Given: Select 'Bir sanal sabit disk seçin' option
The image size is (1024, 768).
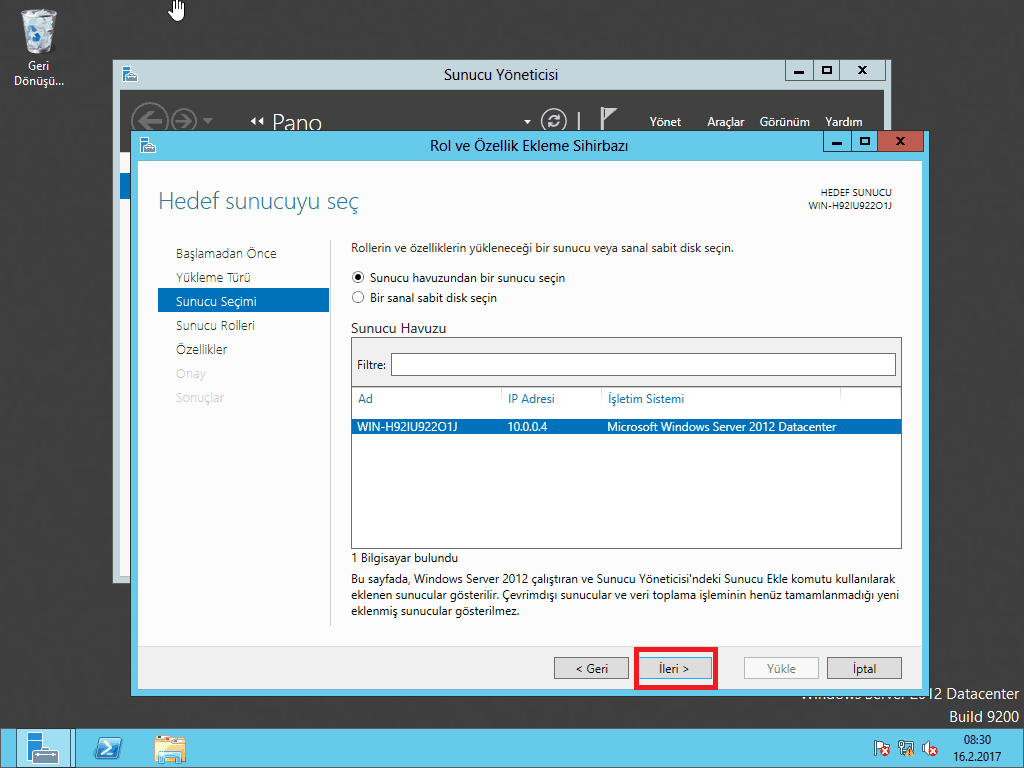Looking at the screenshot, I should [358, 298].
